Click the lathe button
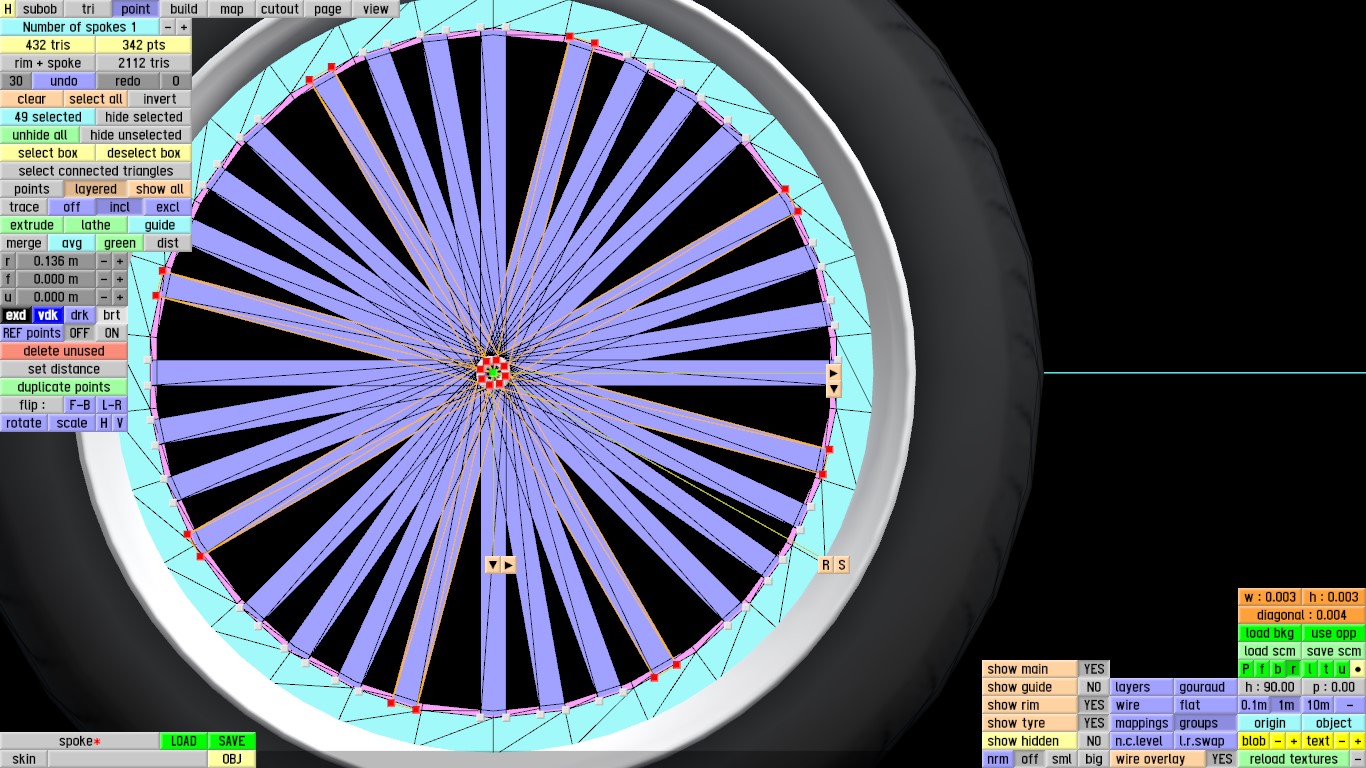Viewport: 1366px width, 768px height. [96, 225]
